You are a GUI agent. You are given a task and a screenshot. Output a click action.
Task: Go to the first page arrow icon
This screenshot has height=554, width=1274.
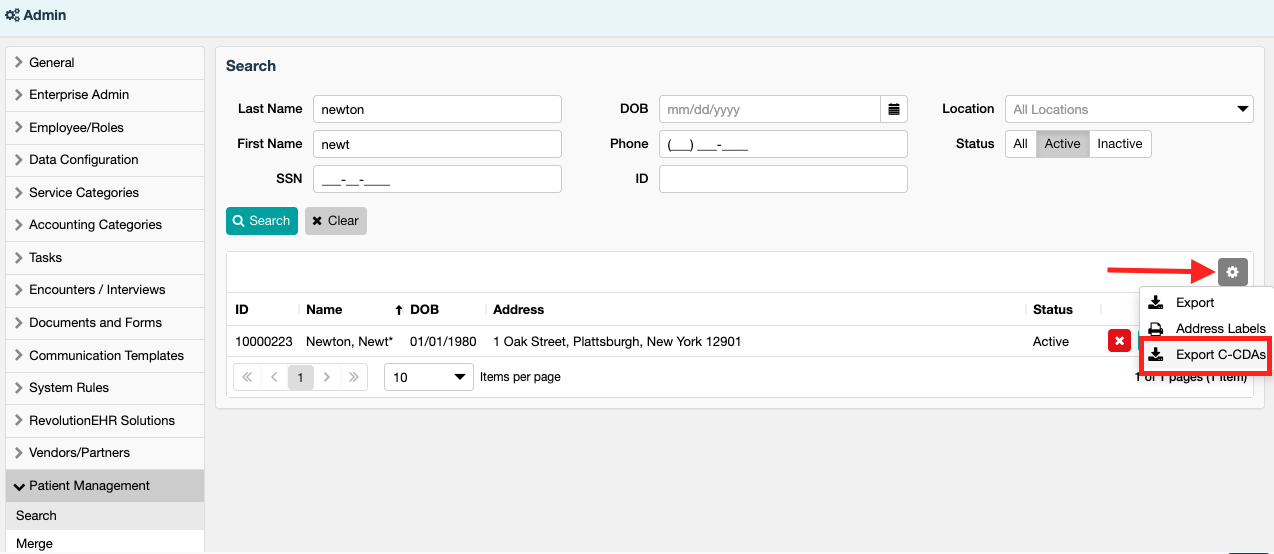click(x=248, y=377)
